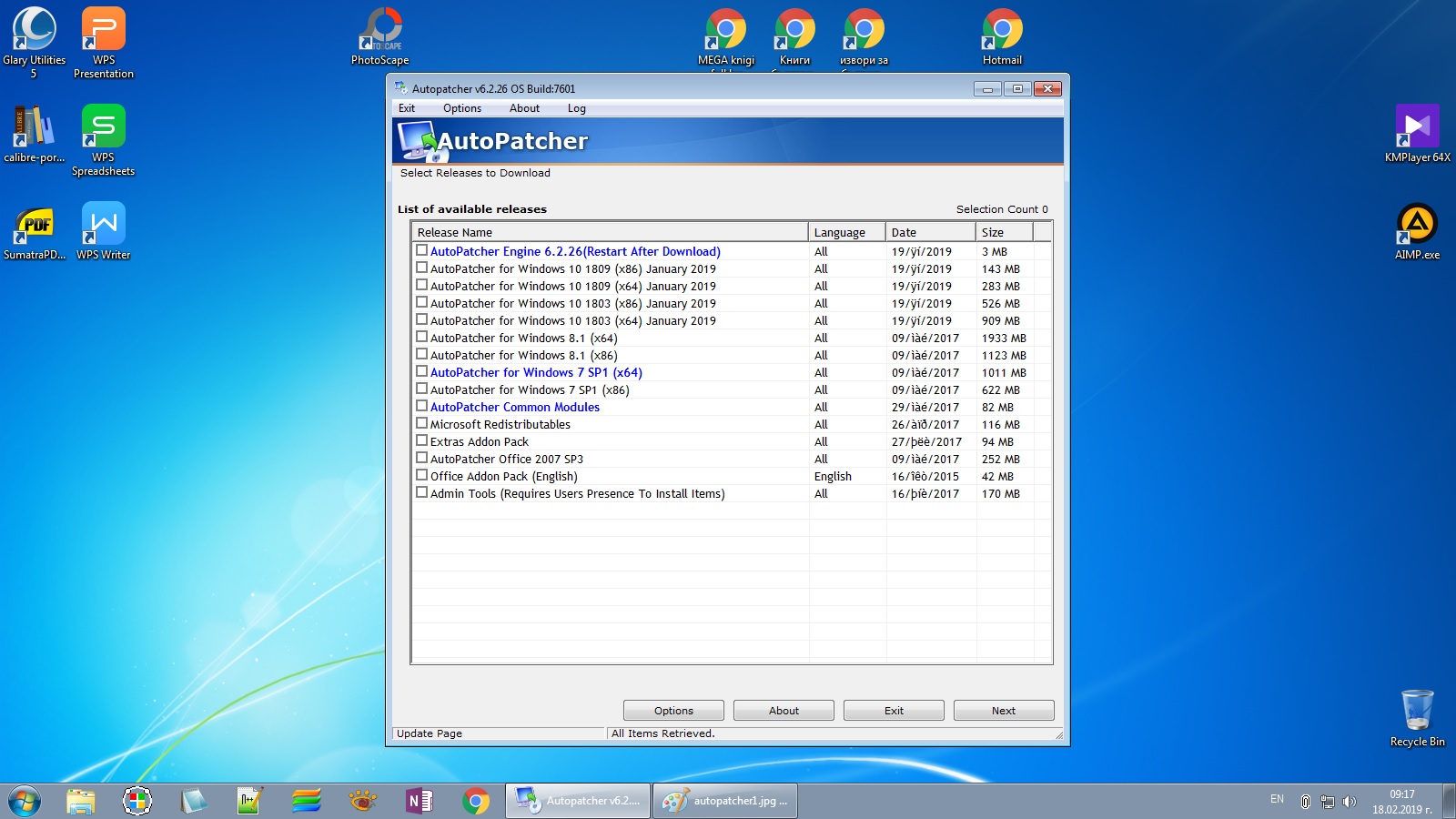
Task: Open the Recycle Bin
Action: [1418, 718]
